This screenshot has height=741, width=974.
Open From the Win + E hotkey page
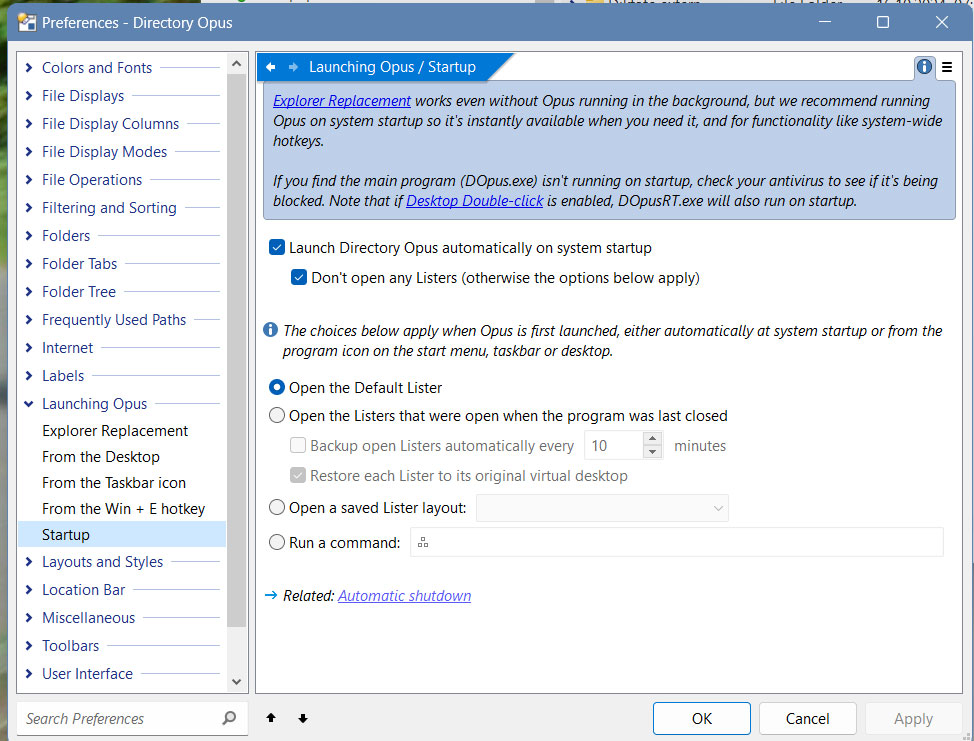click(x=123, y=509)
